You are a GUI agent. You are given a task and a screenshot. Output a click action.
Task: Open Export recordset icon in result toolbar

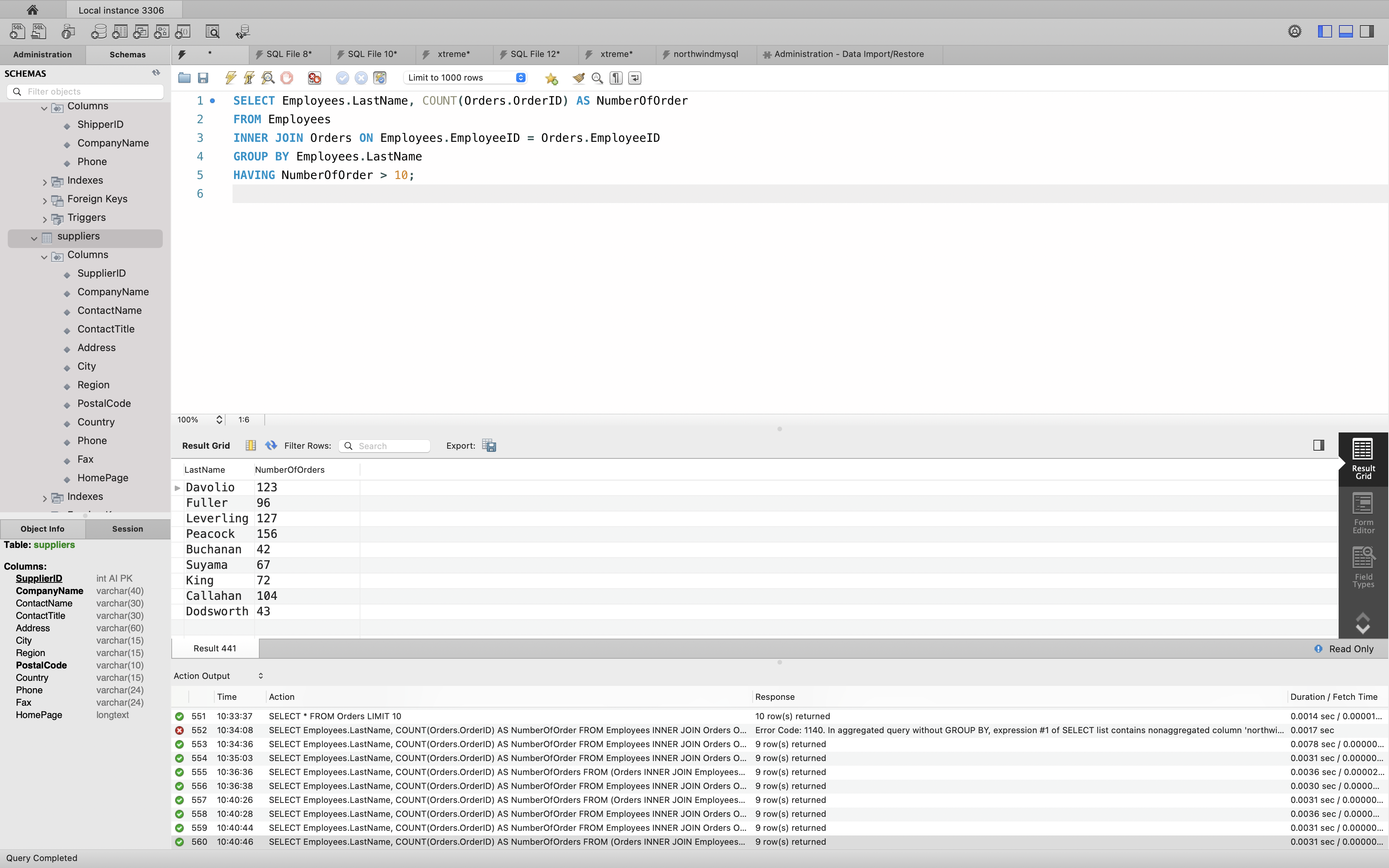tap(489, 446)
